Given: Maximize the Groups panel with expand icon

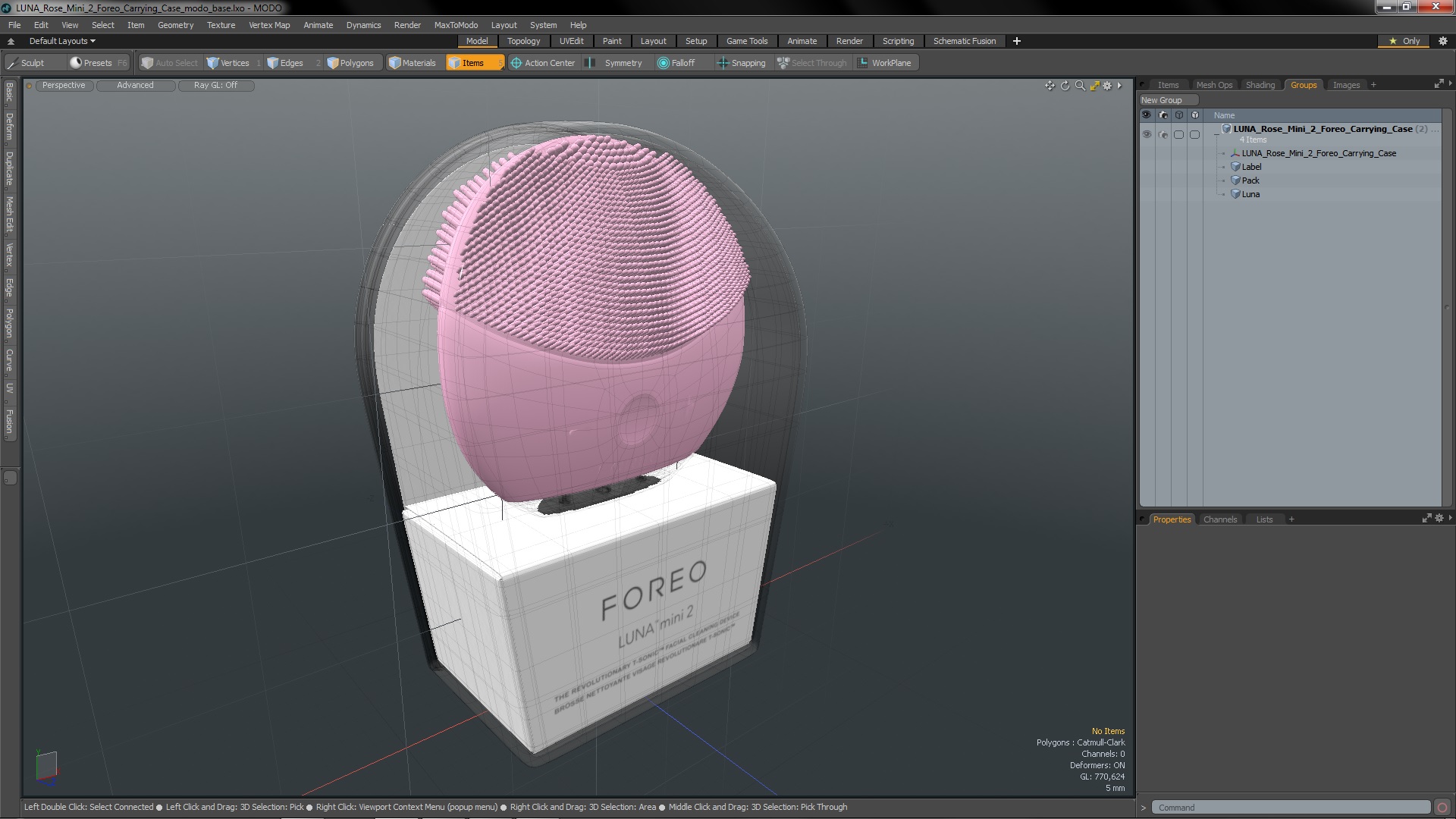Looking at the screenshot, I should click(x=1439, y=84).
